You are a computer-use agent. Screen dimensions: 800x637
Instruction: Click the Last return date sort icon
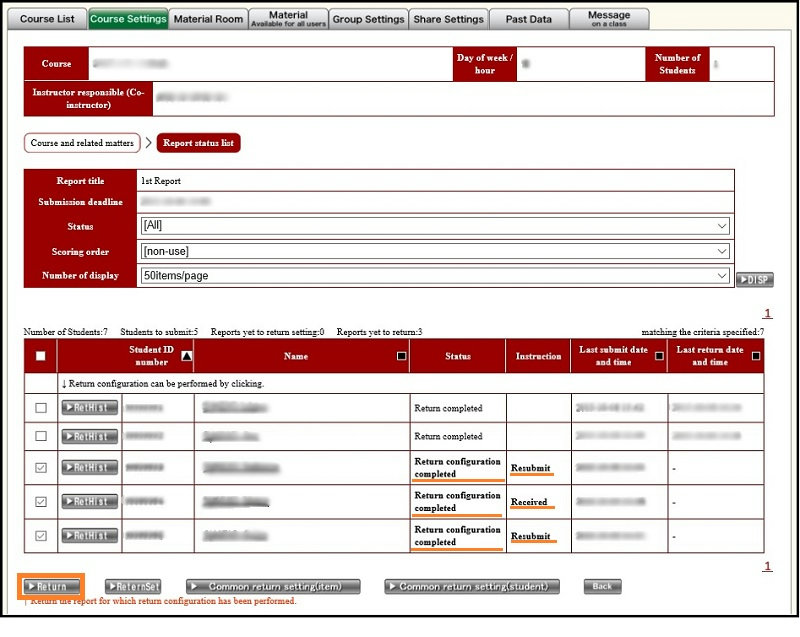[x=756, y=355]
